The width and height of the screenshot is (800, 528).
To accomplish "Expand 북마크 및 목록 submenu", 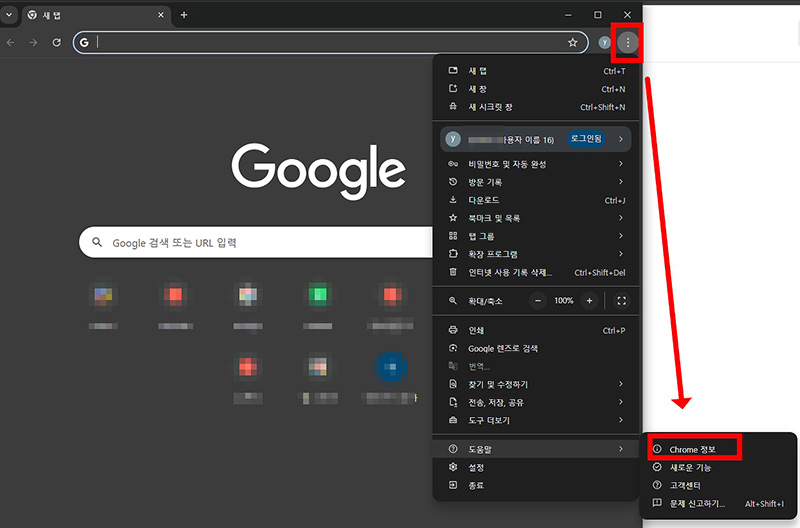I will (536, 218).
